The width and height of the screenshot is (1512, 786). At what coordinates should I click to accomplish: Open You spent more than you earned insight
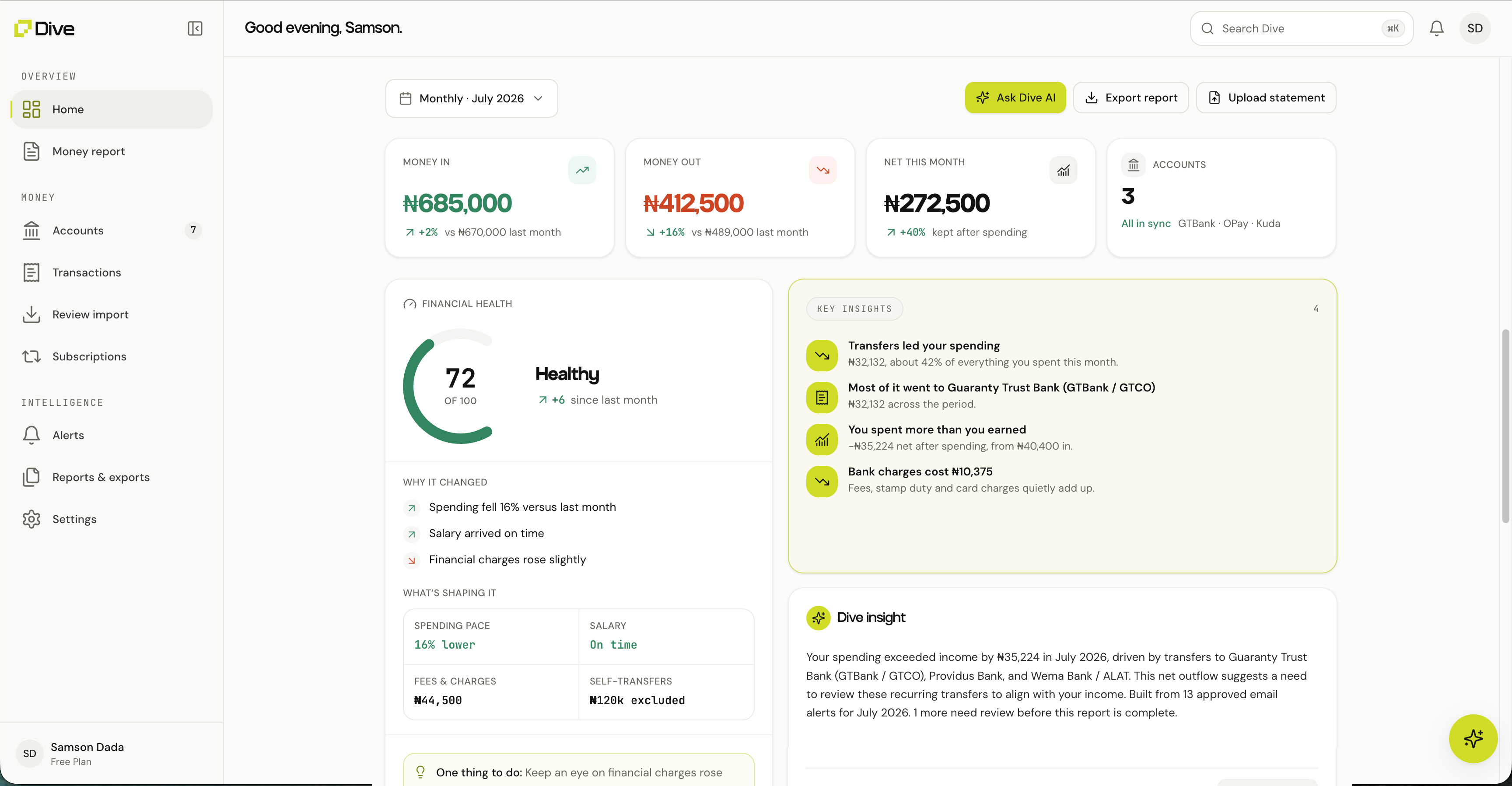(x=1062, y=438)
